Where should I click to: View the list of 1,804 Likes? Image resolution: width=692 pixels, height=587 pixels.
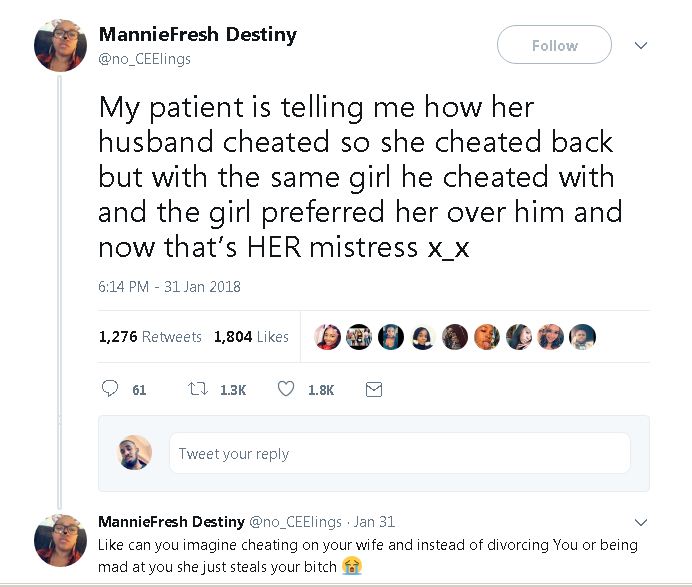[251, 337]
